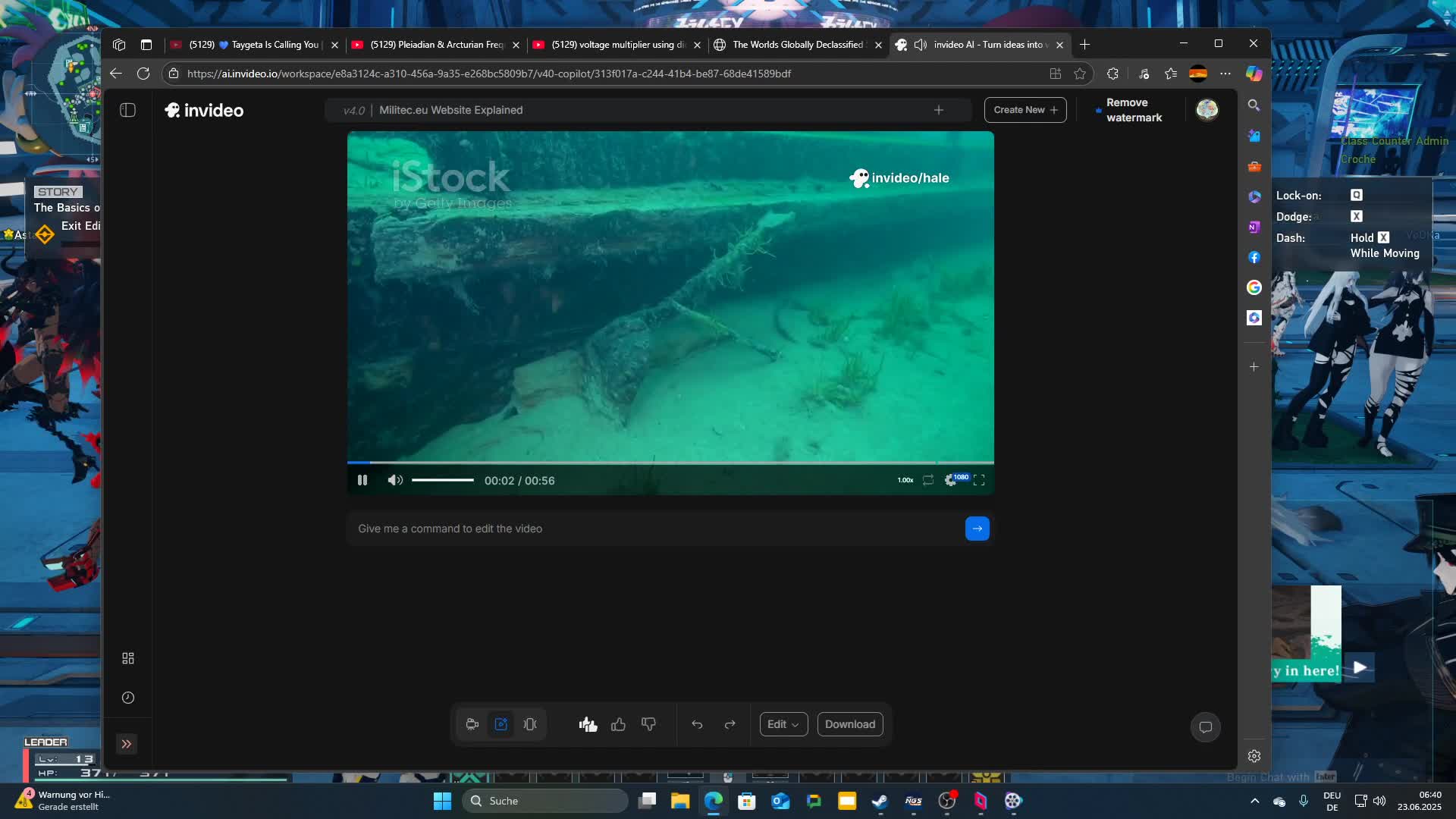Viewport: 1456px width, 819px height.
Task: Toggle the left sidebar panel icon
Action: 127,110
